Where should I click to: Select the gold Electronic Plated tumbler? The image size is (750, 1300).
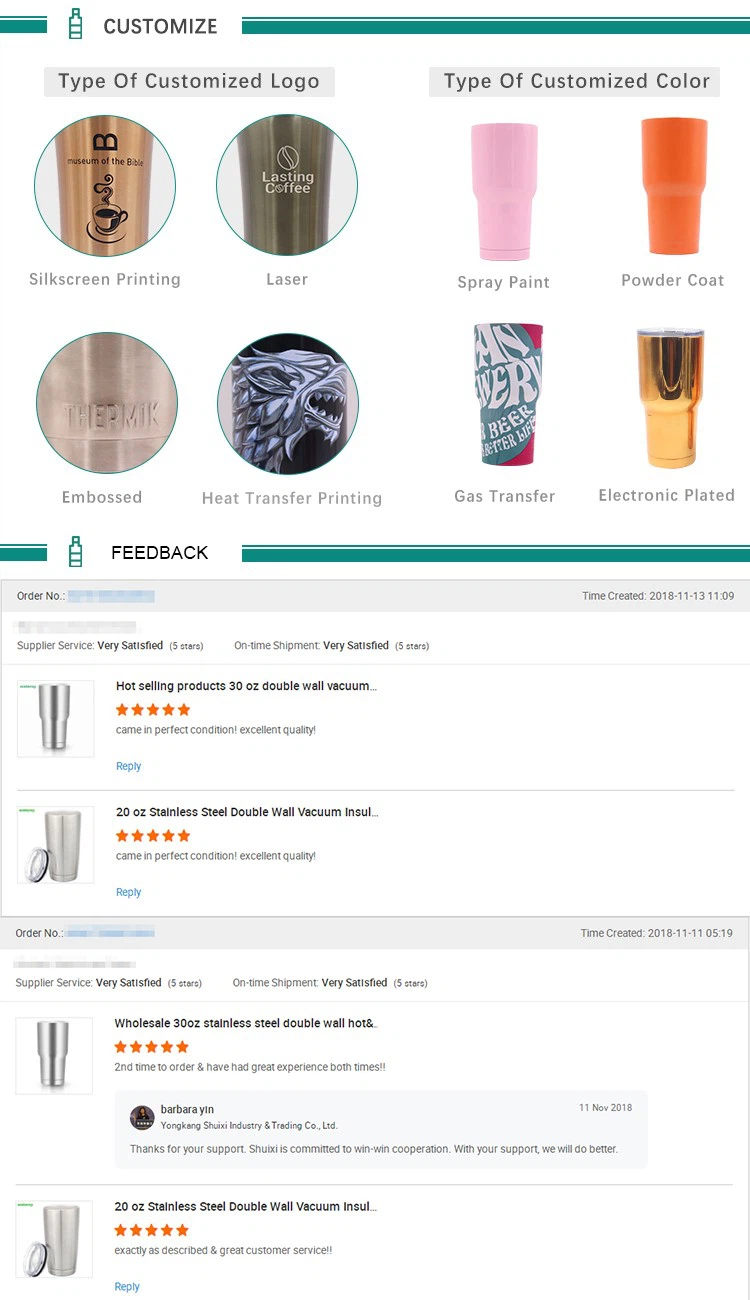pyautogui.click(x=669, y=399)
